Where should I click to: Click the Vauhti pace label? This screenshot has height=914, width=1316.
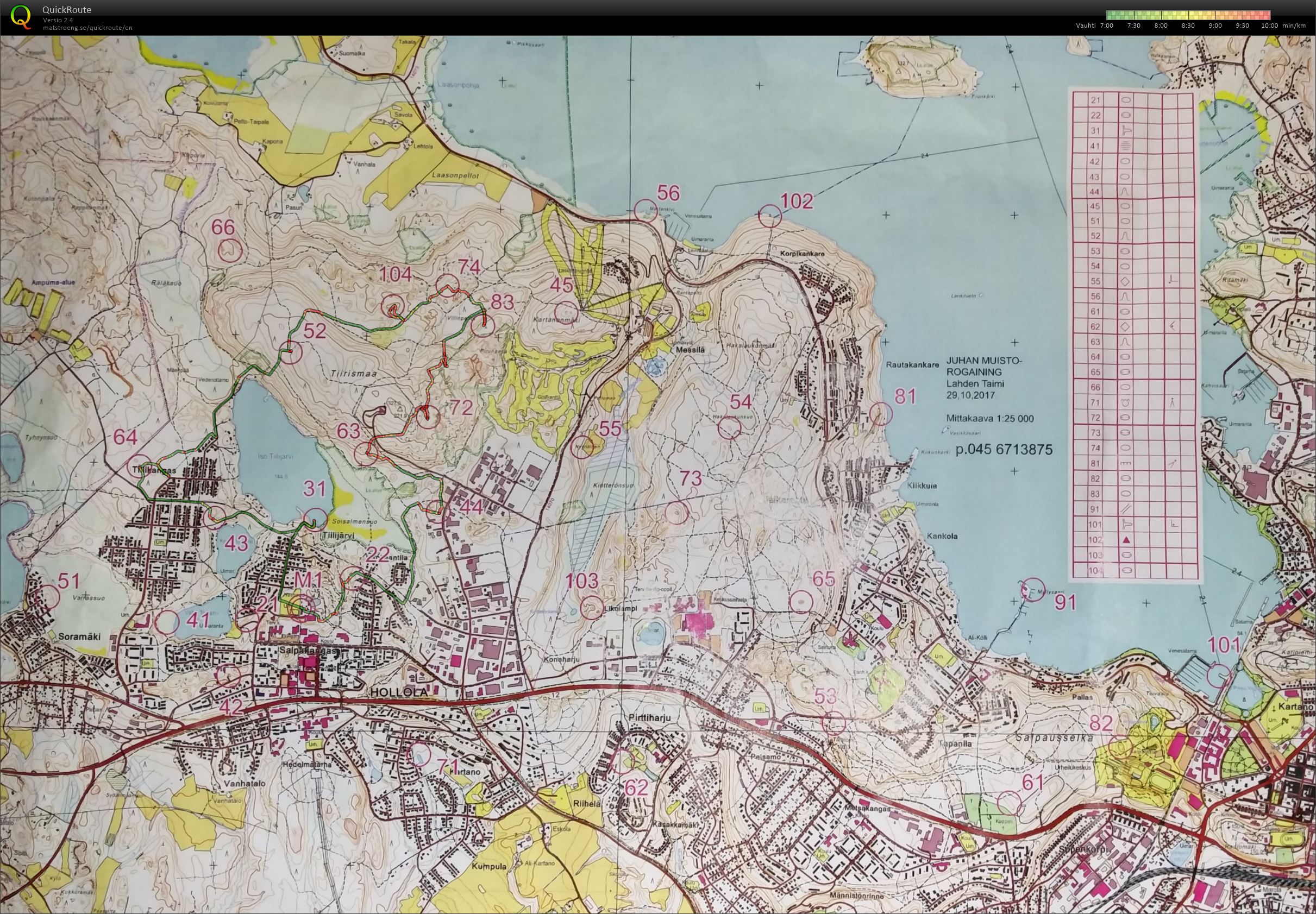[1086, 25]
